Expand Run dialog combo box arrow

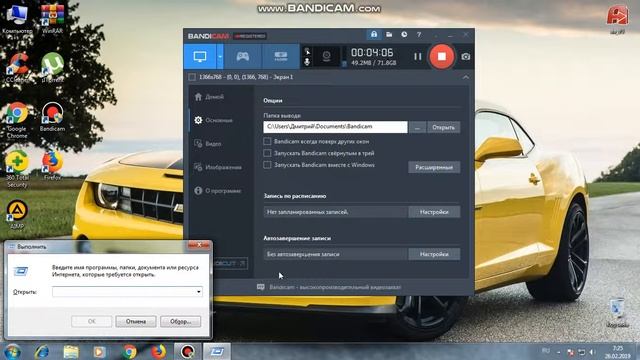199,291
